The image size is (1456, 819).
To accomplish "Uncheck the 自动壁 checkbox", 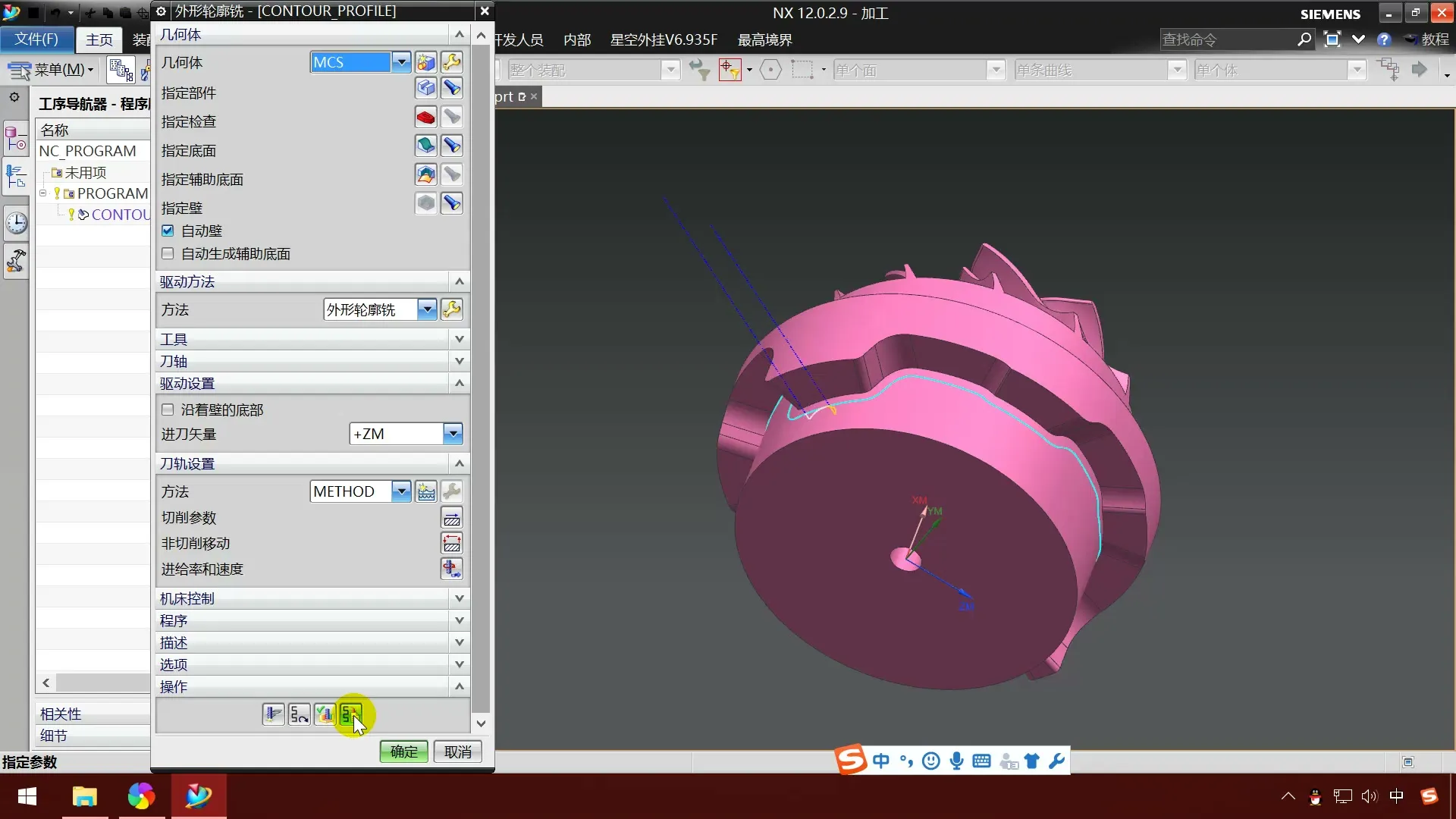I will click(168, 231).
